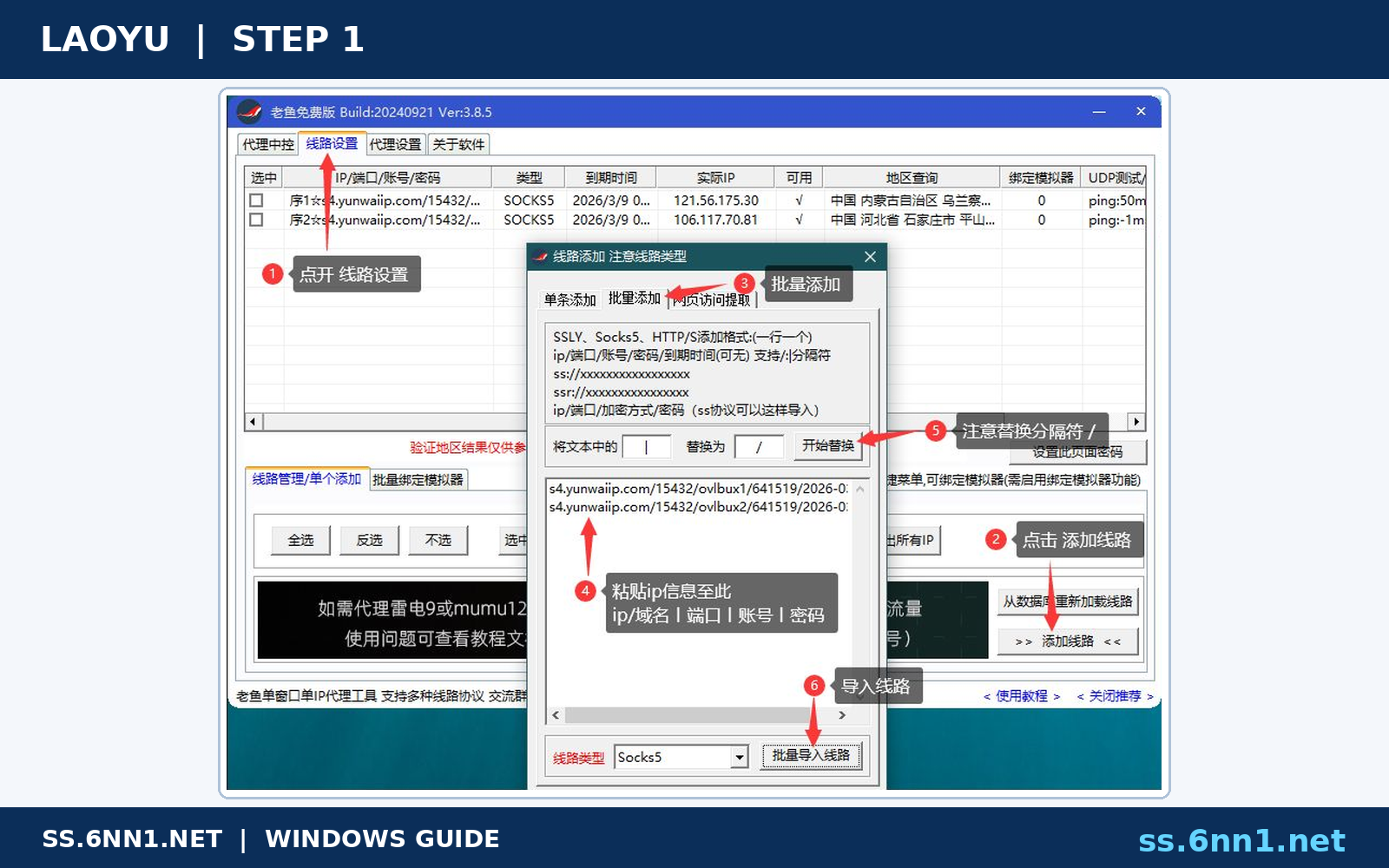This screenshot has height=868, width=1389.
Task: Close the 线路添加 dialog
Action: coord(870,256)
